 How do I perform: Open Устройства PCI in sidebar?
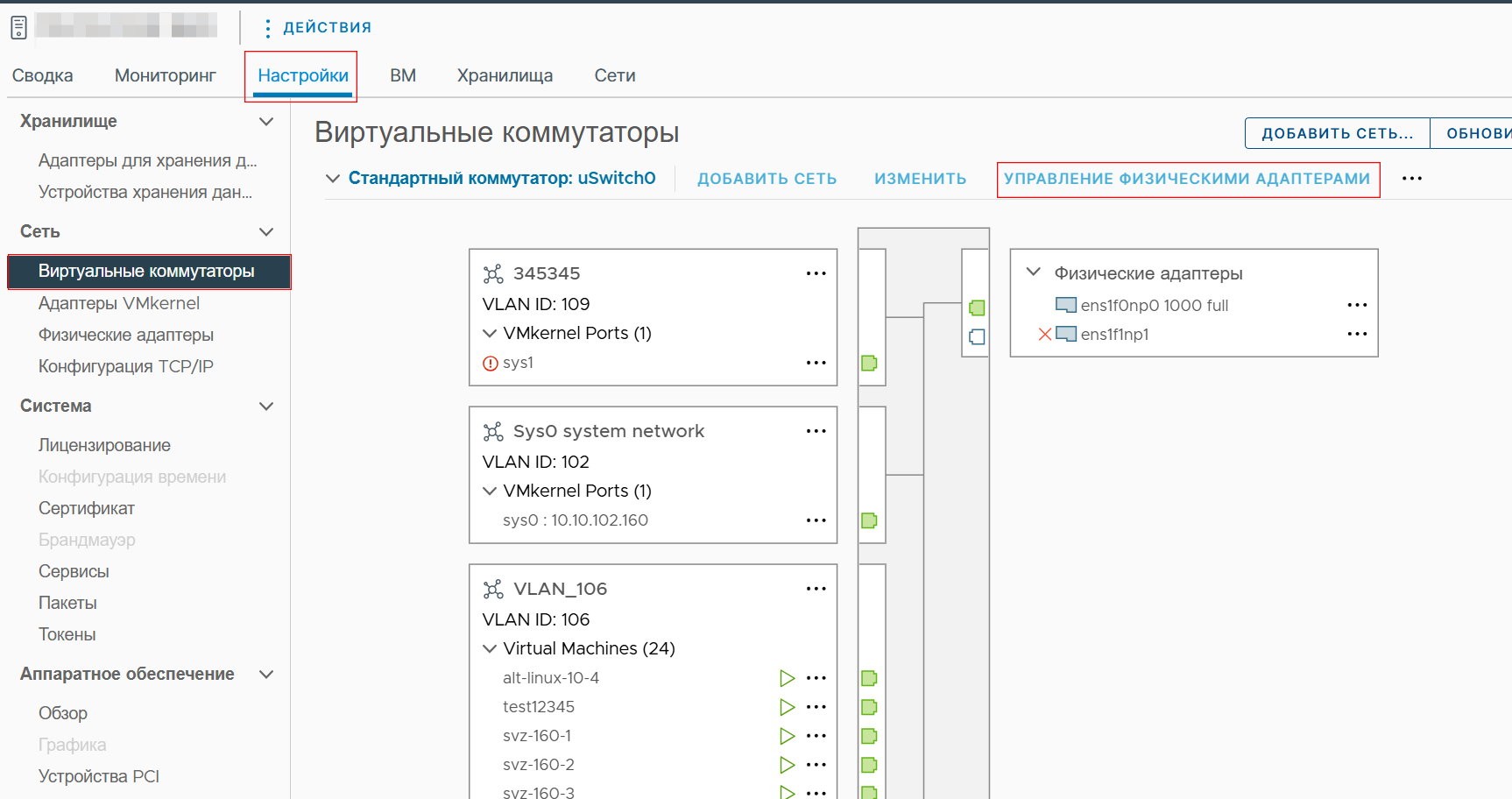pyautogui.click(x=99, y=776)
